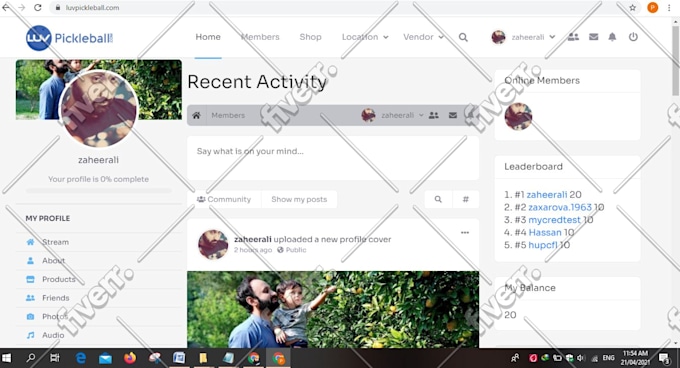Image resolution: width=680 pixels, height=368 pixels.
Task: Select the Community filter tab
Action: pyautogui.click(x=224, y=199)
